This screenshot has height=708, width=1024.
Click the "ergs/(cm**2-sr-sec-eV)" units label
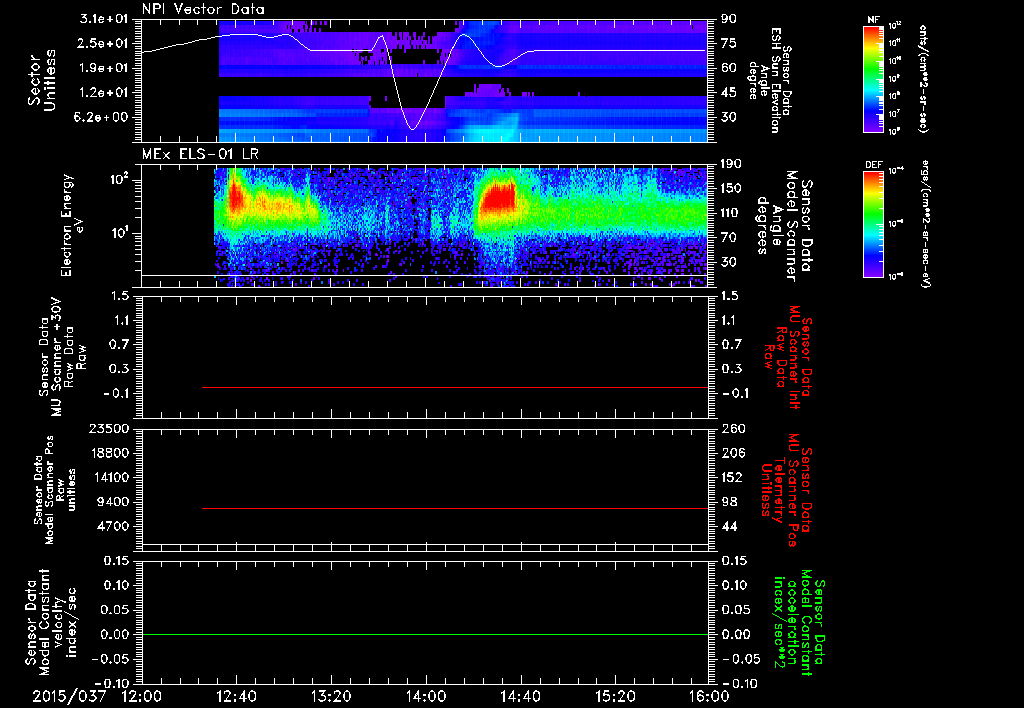point(925,224)
